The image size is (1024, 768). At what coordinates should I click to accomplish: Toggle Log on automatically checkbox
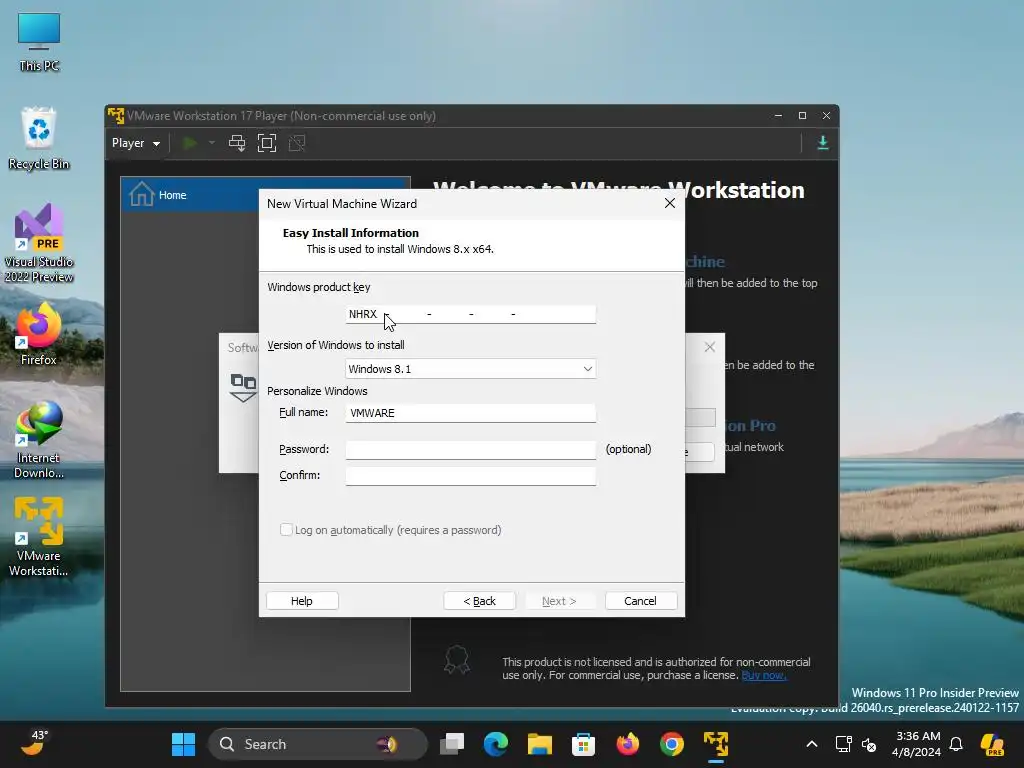coord(286,530)
